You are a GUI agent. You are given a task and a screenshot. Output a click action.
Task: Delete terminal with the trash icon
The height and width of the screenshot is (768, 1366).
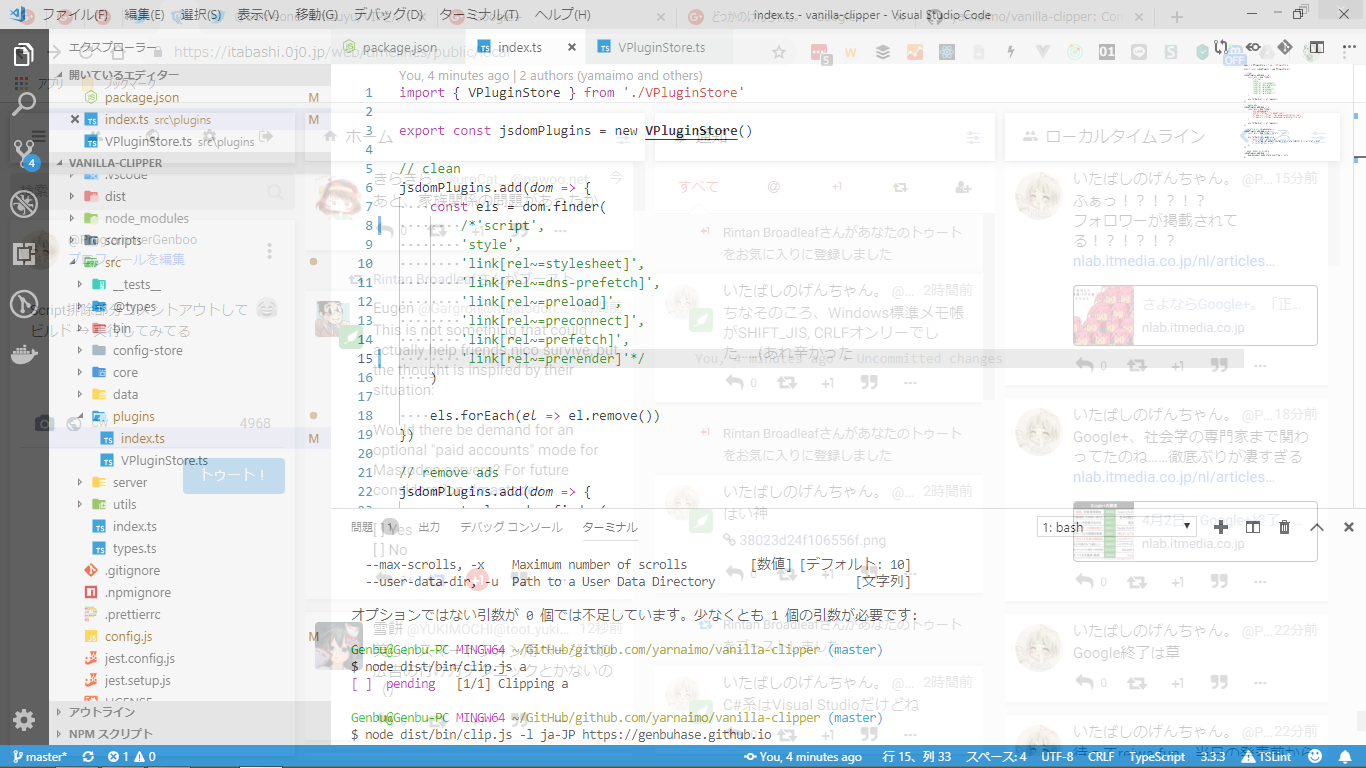1285,527
